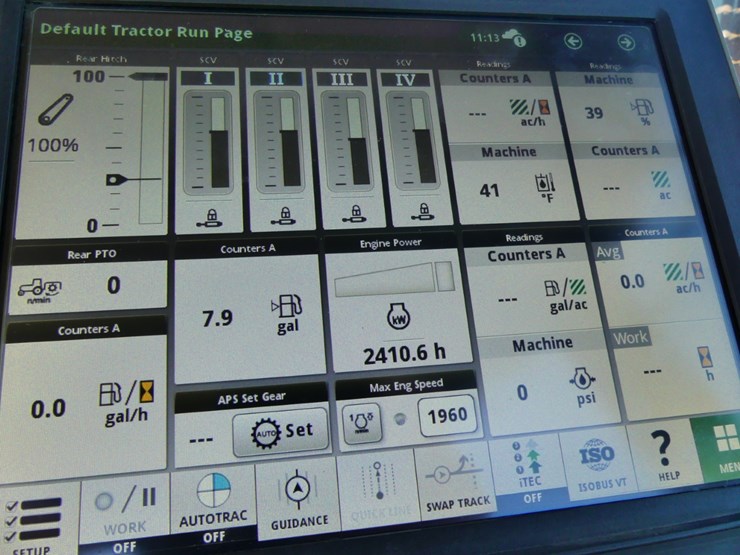Tap the rear hitch 100% value
Screen dimensions: 740x555
pyautogui.click(x=53, y=145)
